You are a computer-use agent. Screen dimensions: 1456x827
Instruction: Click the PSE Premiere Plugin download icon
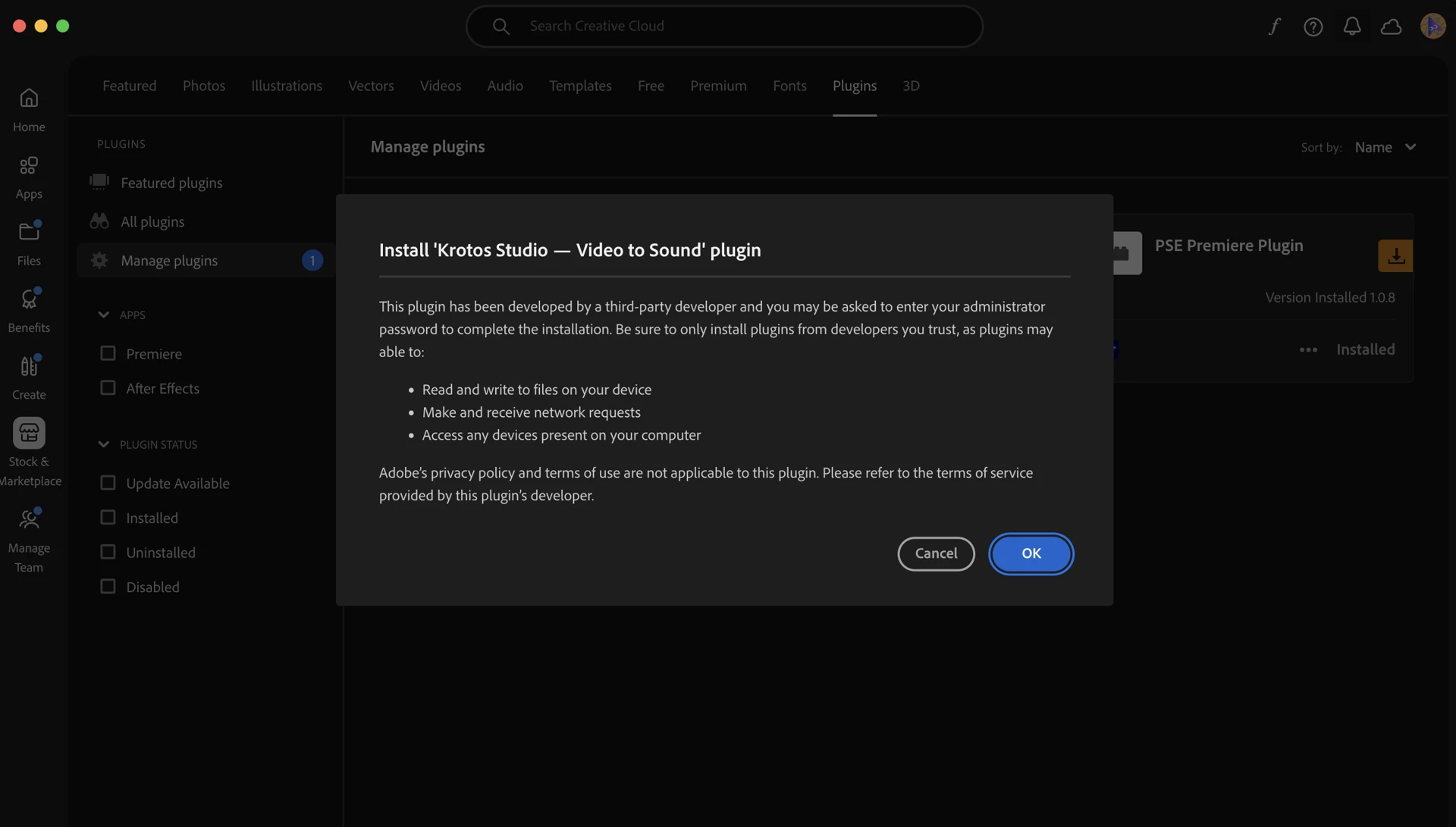tap(1395, 256)
